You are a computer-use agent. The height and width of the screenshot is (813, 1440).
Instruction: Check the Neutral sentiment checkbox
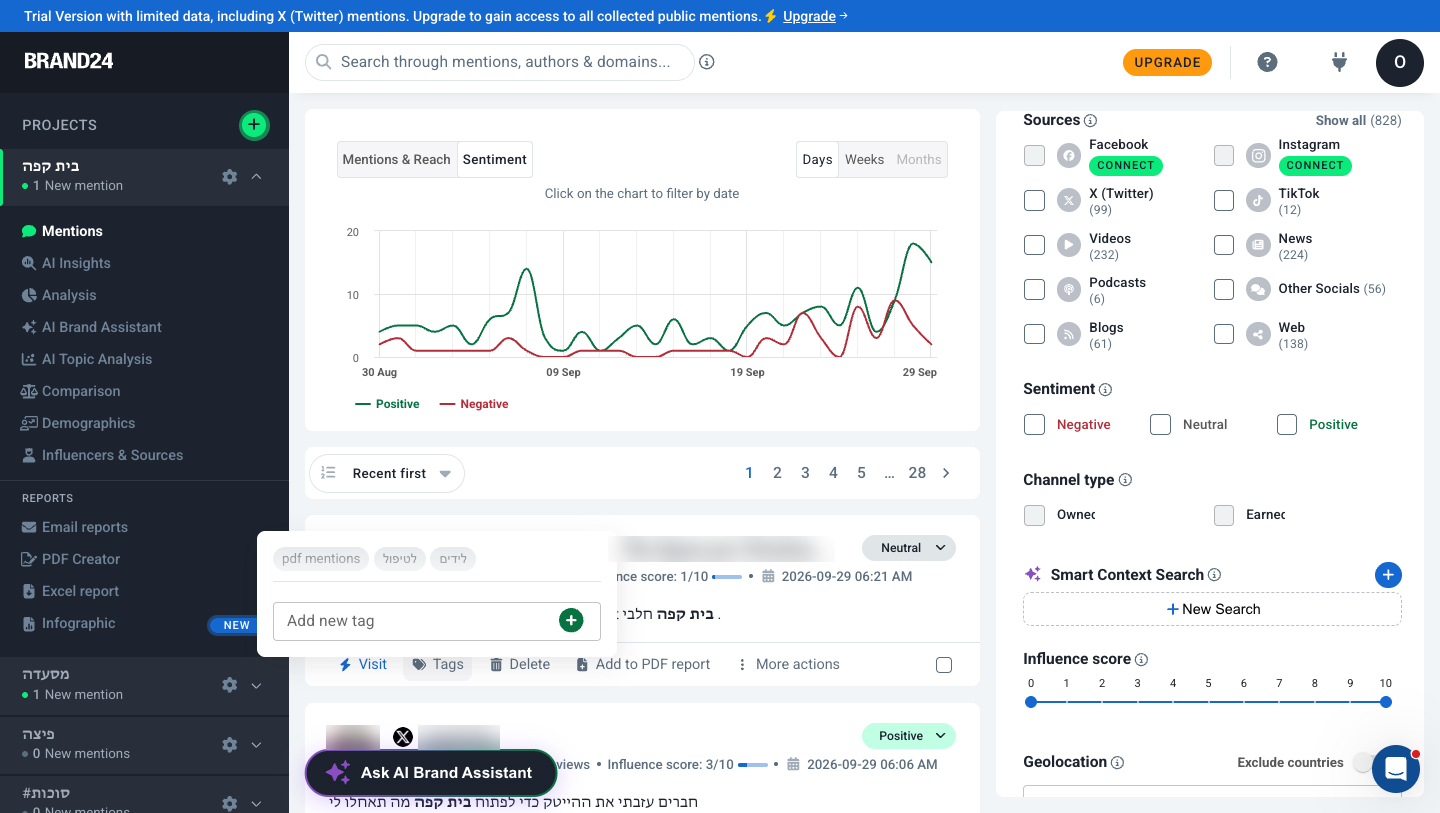1160,425
